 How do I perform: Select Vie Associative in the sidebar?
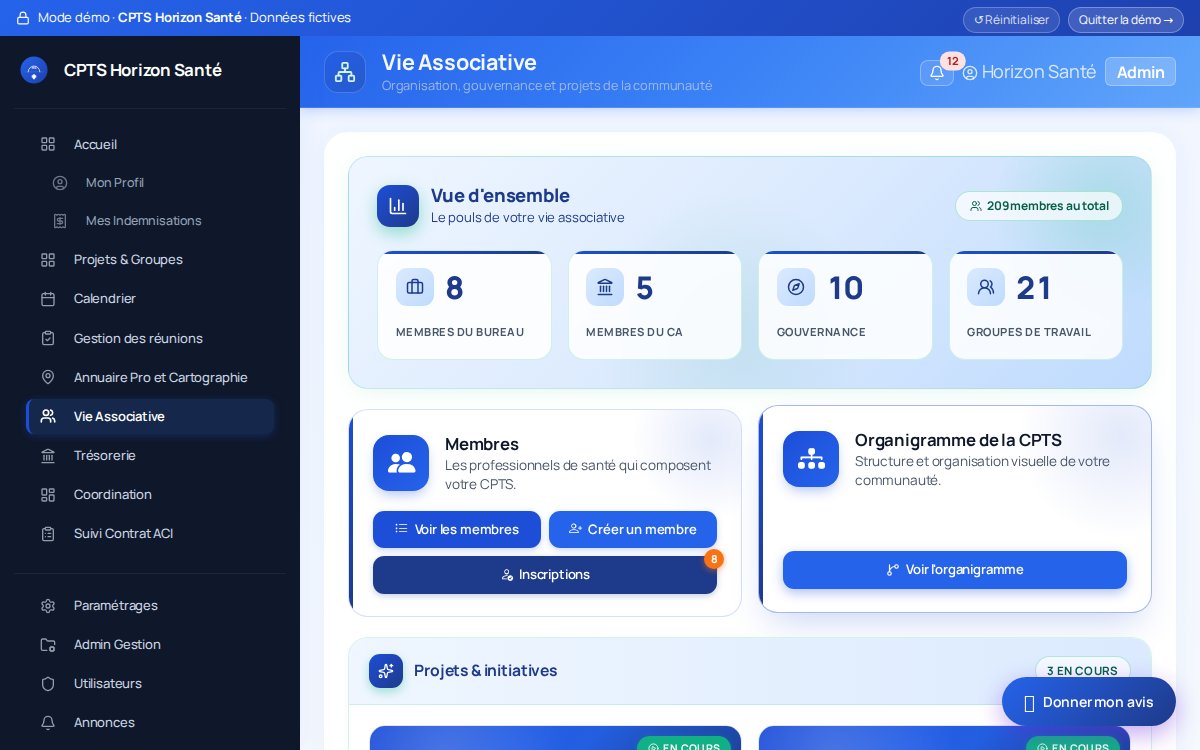click(150, 417)
